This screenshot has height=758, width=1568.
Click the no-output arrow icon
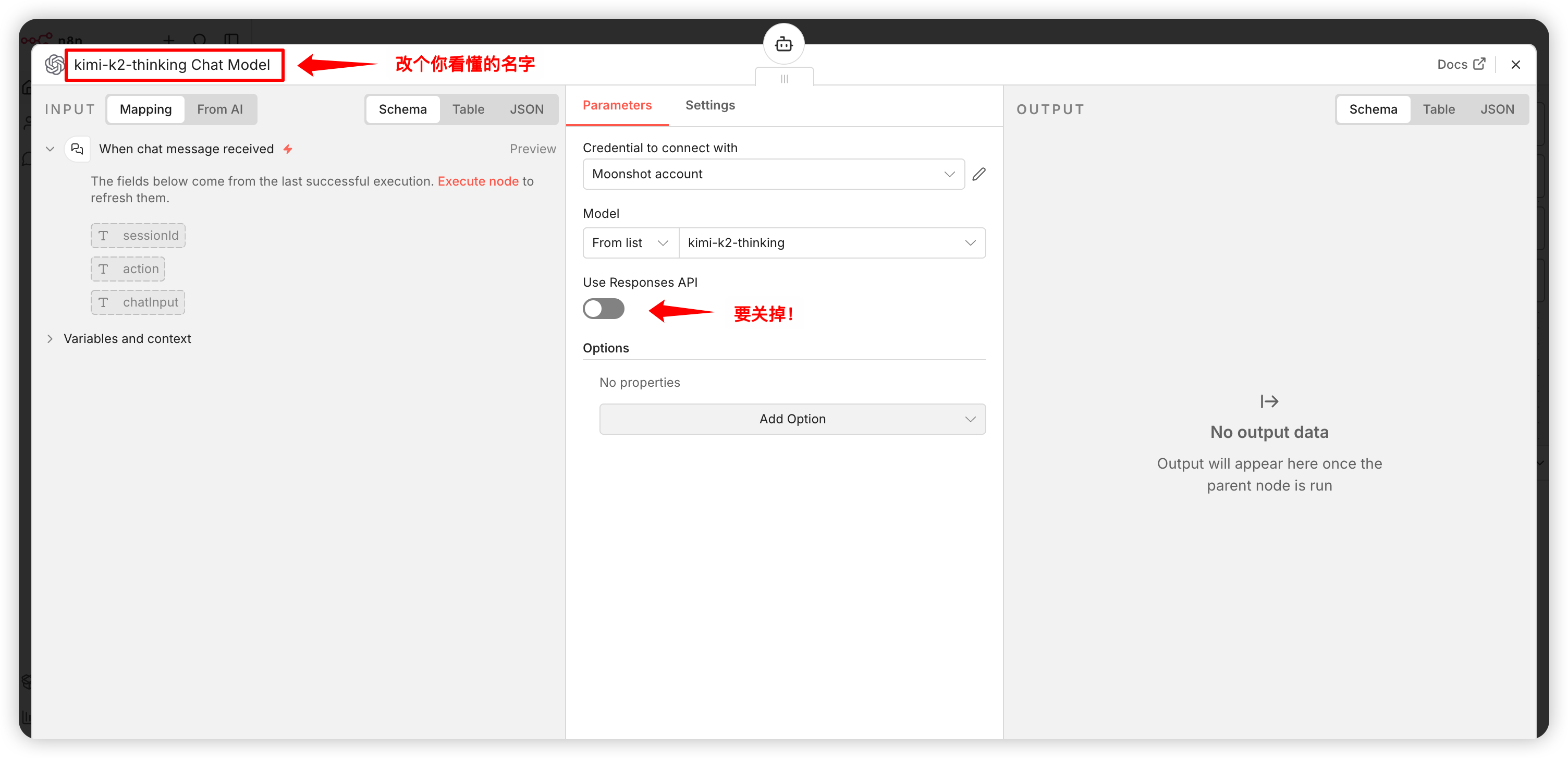[1269, 401]
